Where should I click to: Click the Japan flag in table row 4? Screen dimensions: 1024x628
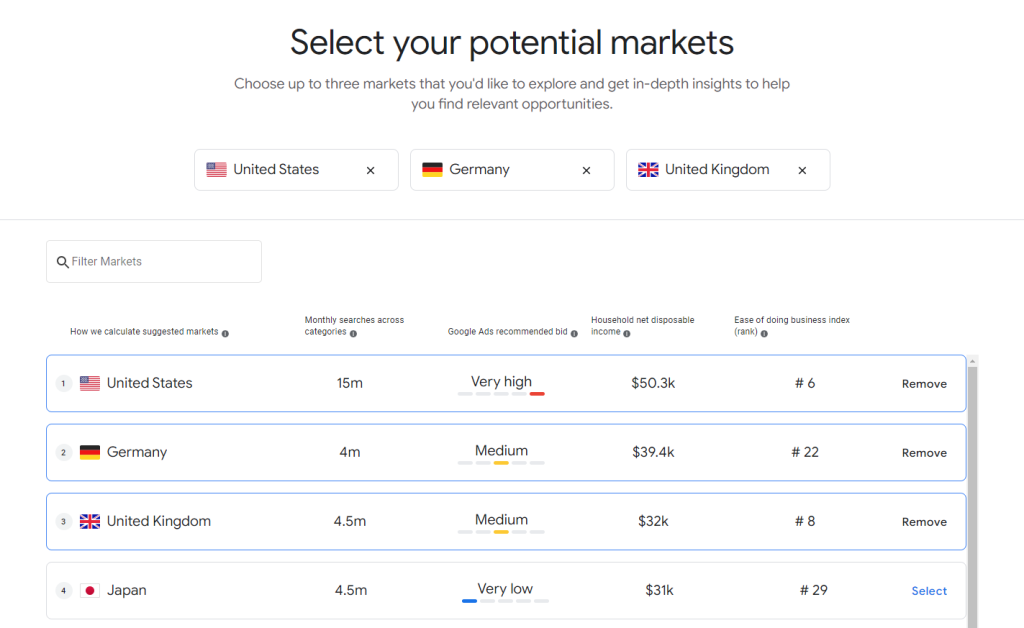[90, 591]
